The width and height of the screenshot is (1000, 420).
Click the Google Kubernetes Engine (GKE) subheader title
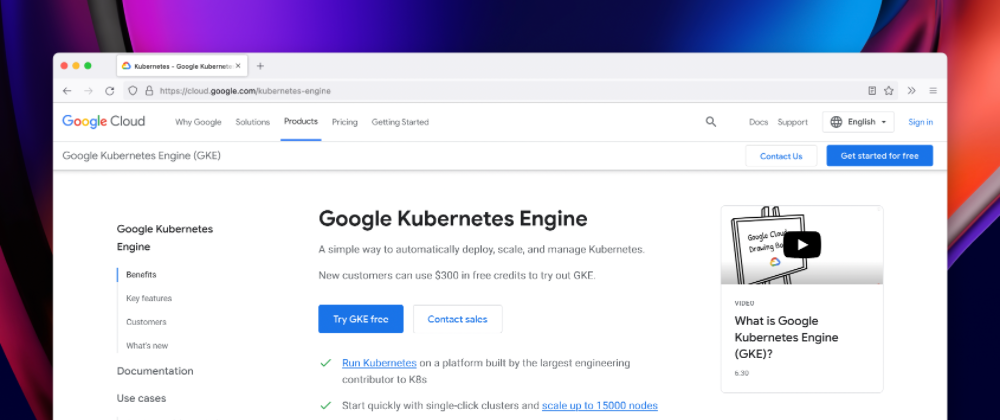(x=142, y=156)
